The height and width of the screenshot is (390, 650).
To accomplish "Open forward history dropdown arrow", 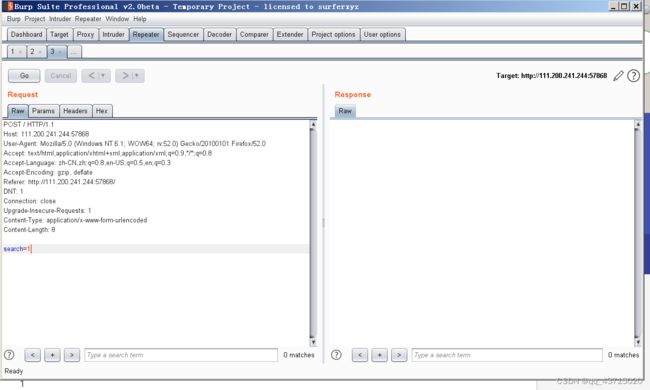I will coord(137,75).
